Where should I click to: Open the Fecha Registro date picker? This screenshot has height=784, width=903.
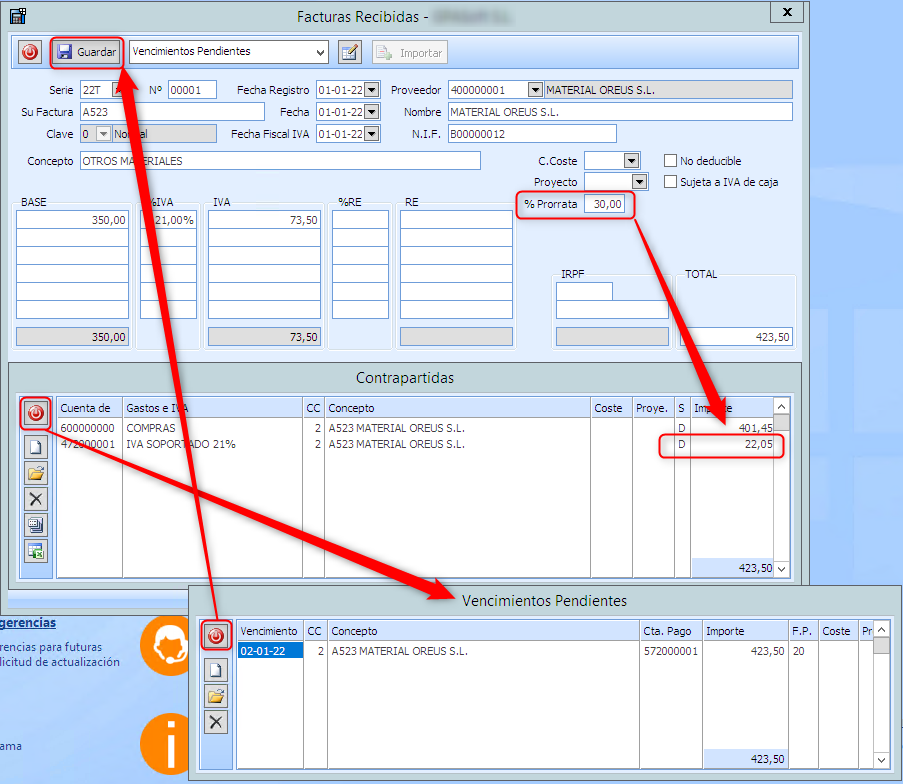pyautogui.click(x=372, y=90)
